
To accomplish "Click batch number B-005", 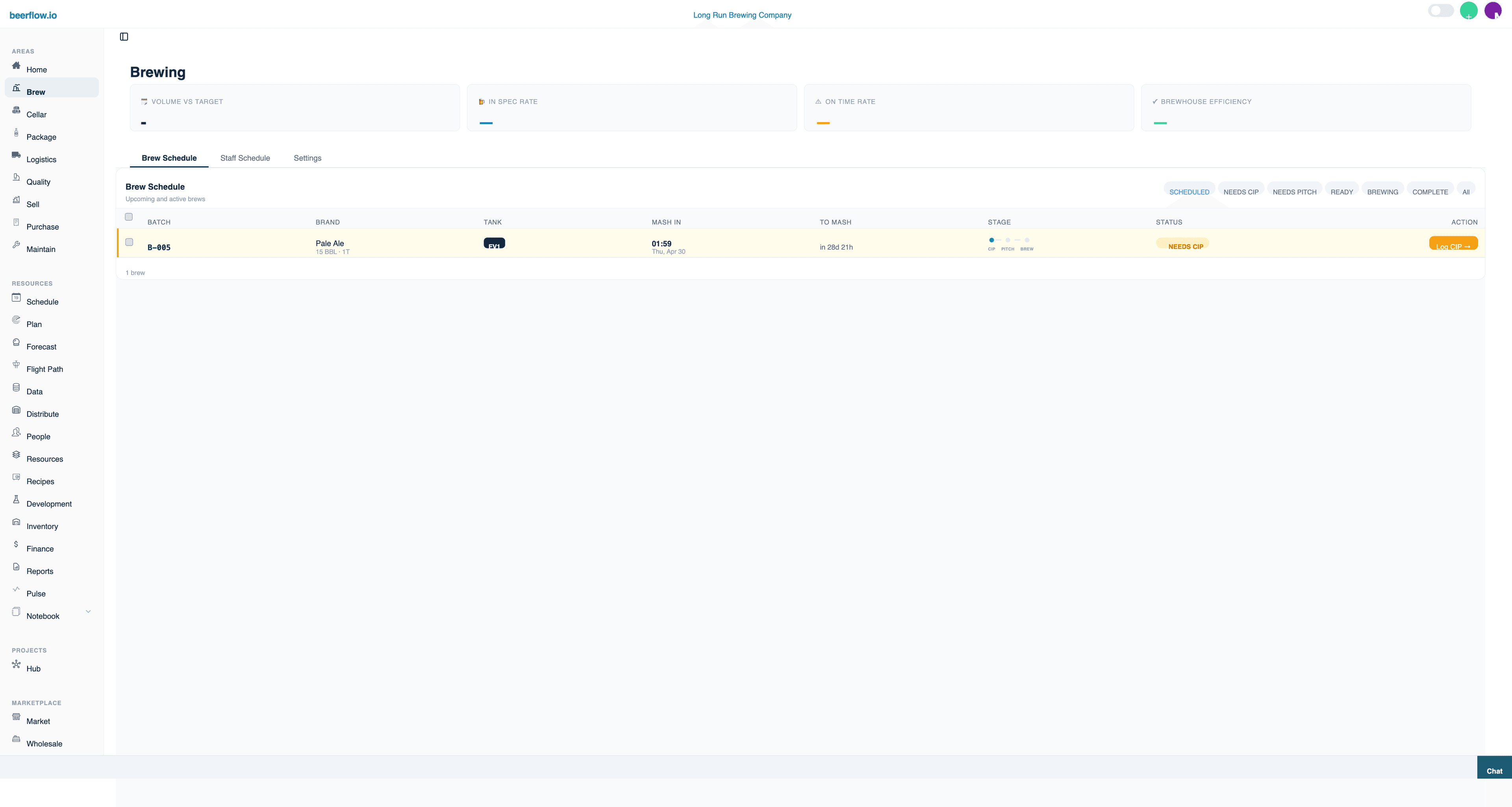I will click(159, 248).
